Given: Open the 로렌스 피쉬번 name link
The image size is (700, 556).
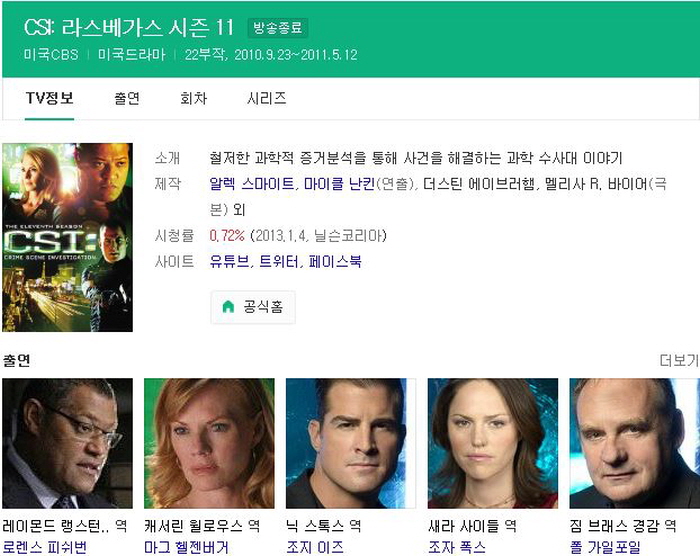Looking at the screenshot, I should pos(45,548).
